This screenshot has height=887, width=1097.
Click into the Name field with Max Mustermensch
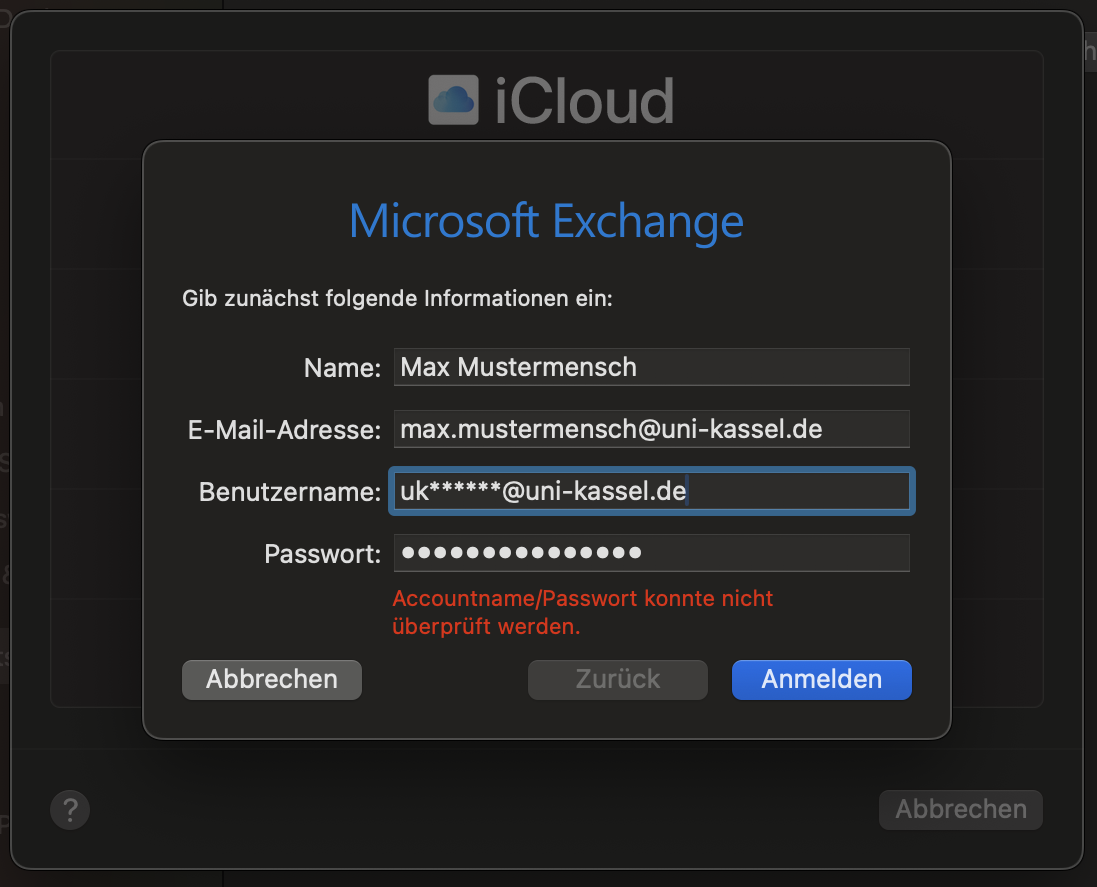coord(651,367)
